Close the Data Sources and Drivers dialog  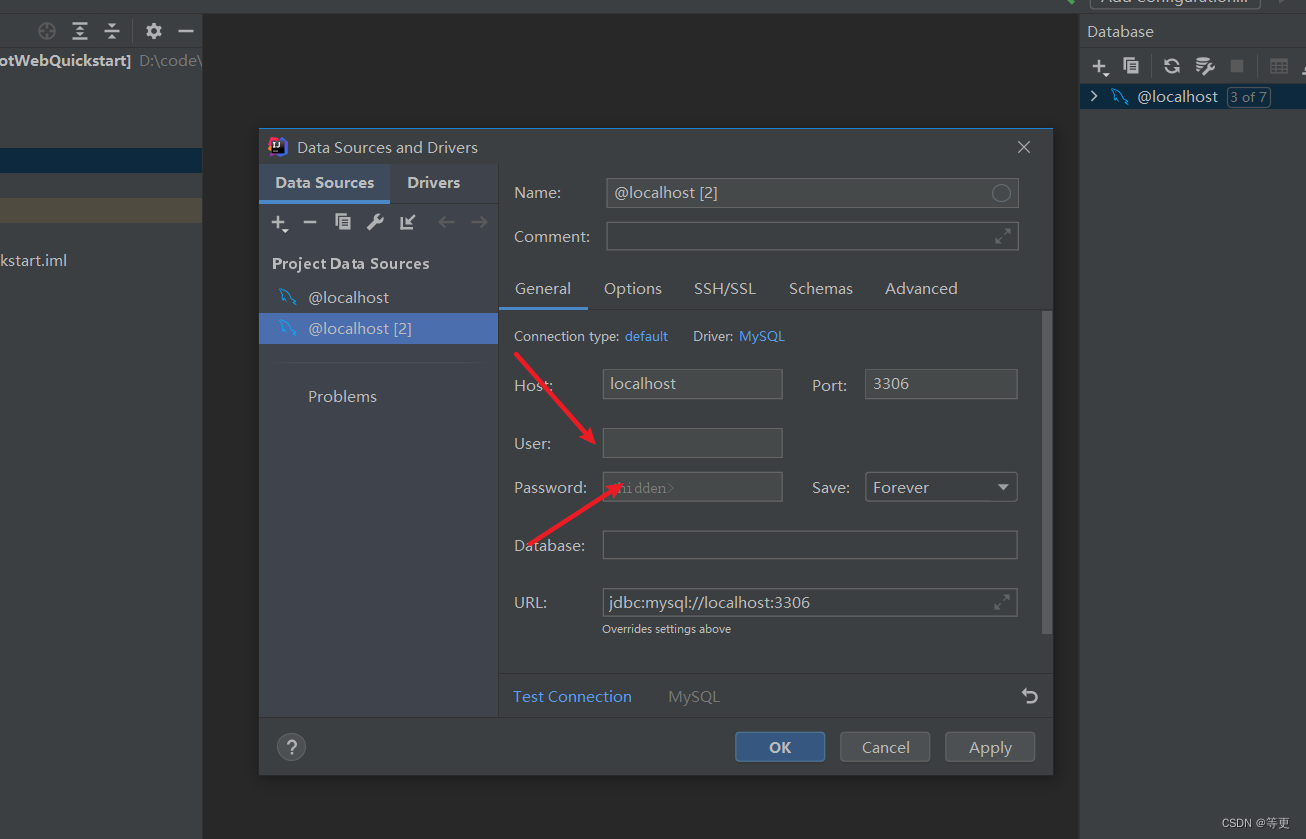tap(1024, 147)
